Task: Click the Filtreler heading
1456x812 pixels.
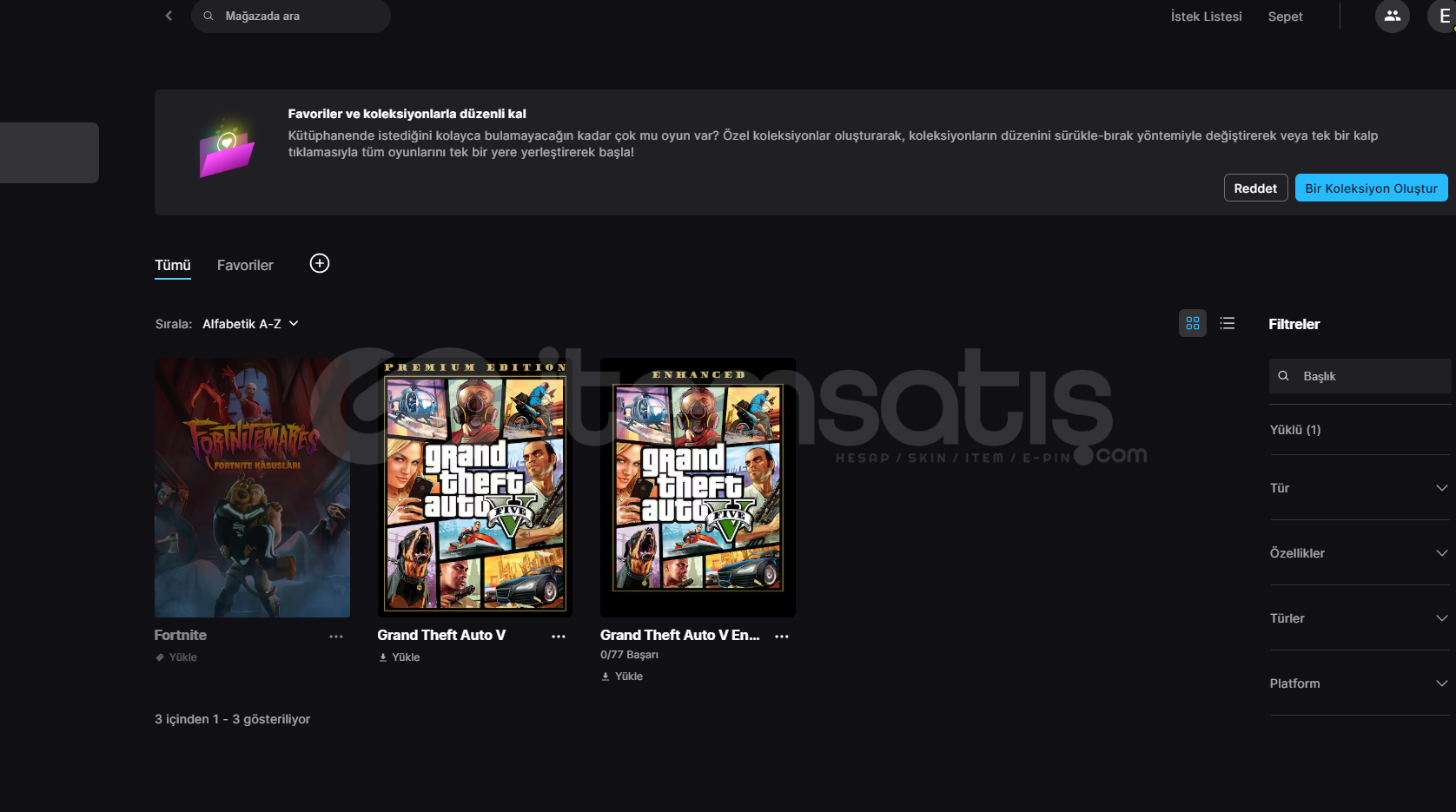Action: click(1294, 324)
